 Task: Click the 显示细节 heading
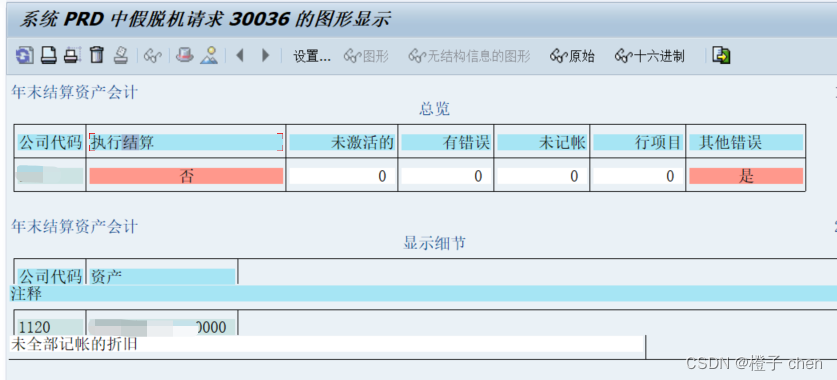[x=435, y=243]
